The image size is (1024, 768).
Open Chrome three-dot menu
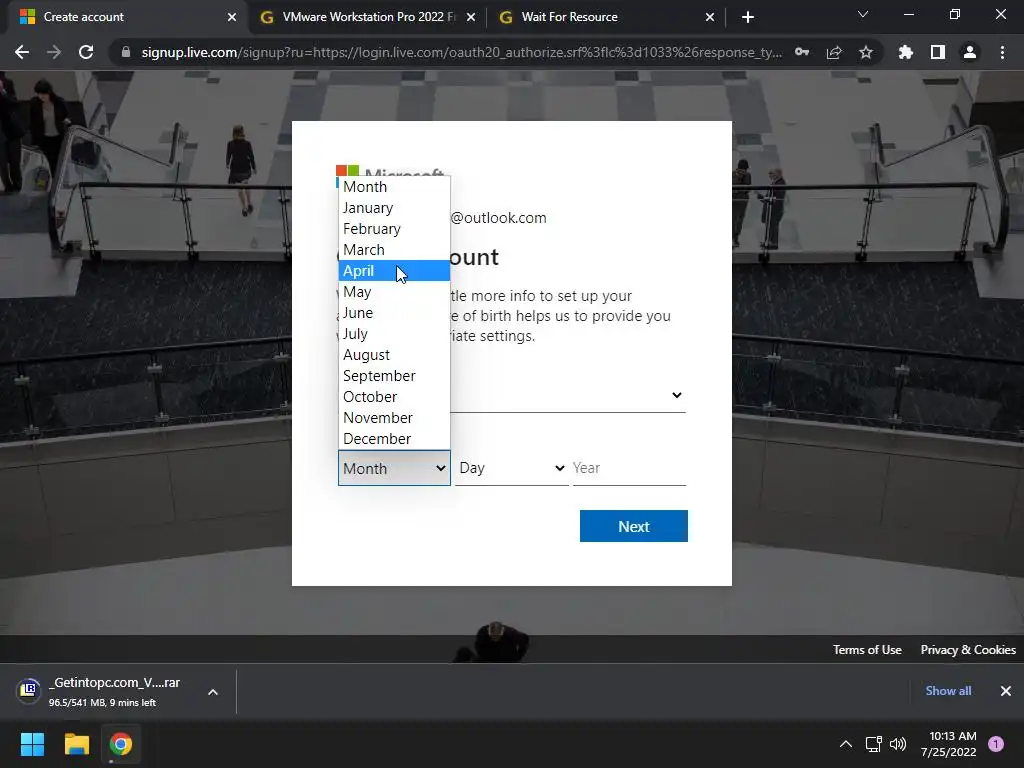[1002, 52]
